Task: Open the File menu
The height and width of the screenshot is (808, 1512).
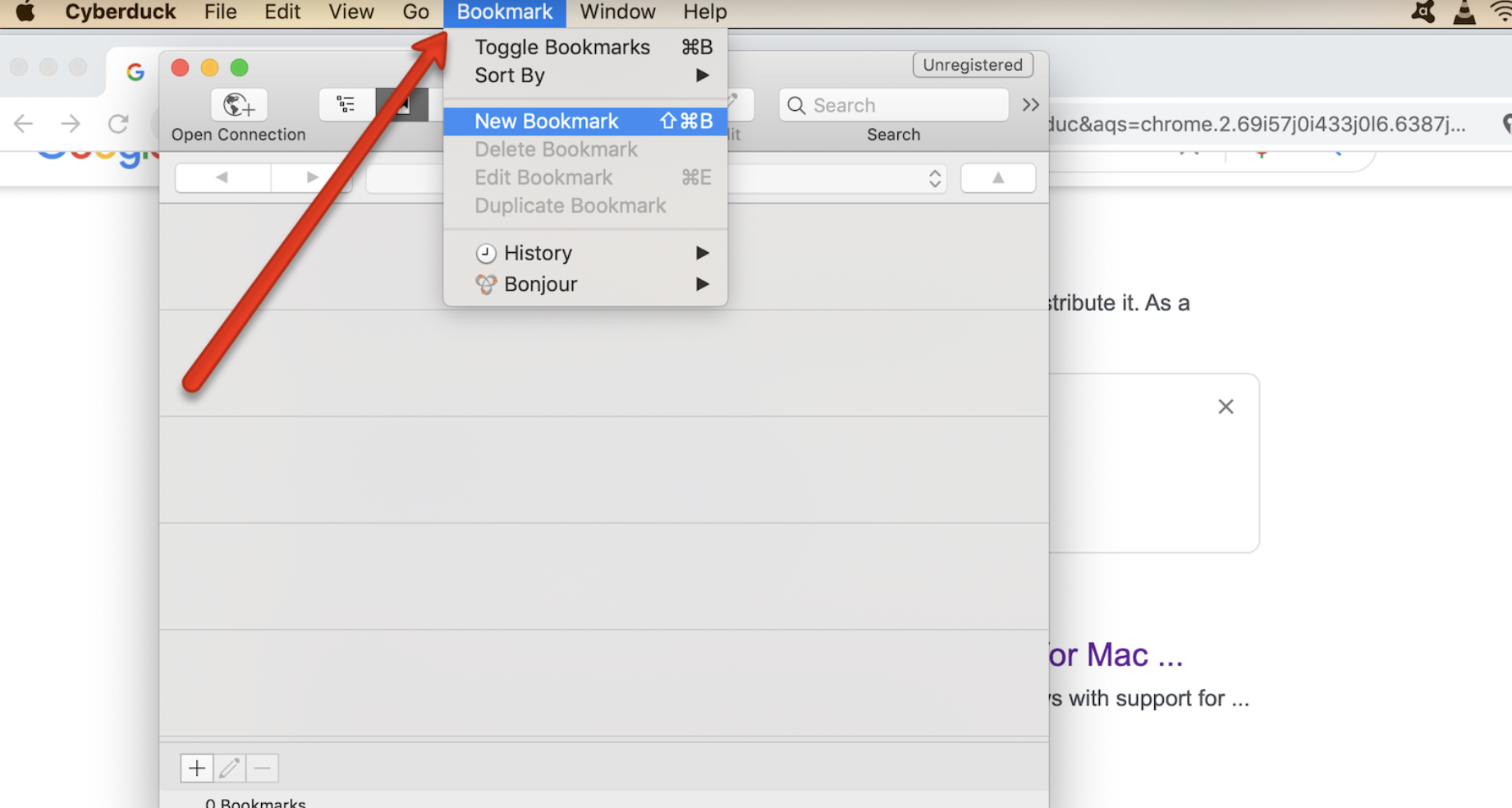Action: [x=220, y=12]
